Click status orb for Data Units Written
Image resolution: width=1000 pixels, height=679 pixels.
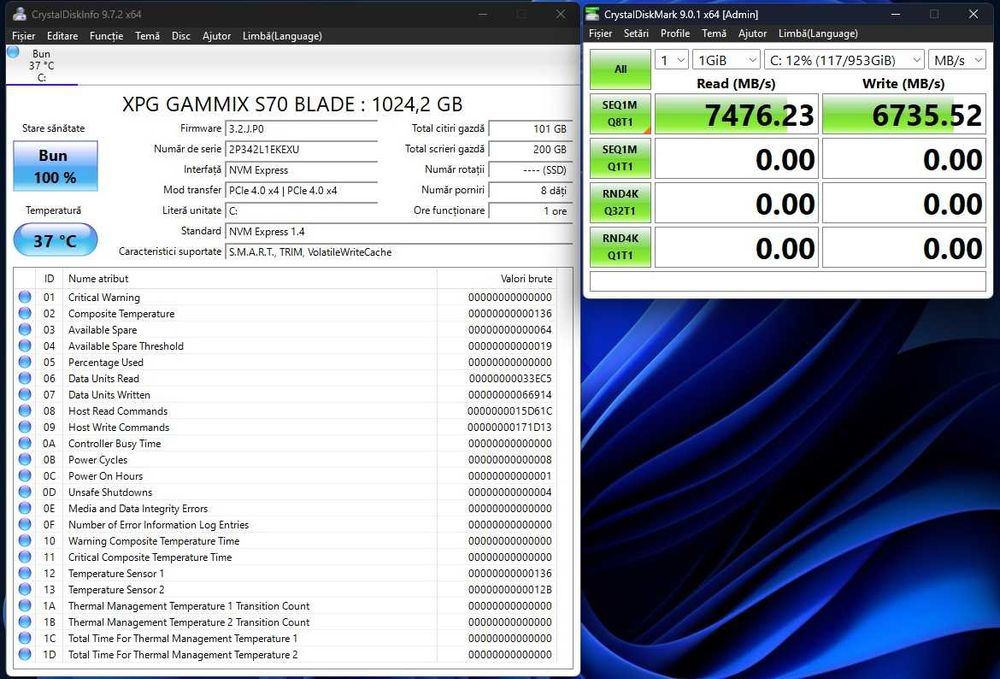click(25, 394)
